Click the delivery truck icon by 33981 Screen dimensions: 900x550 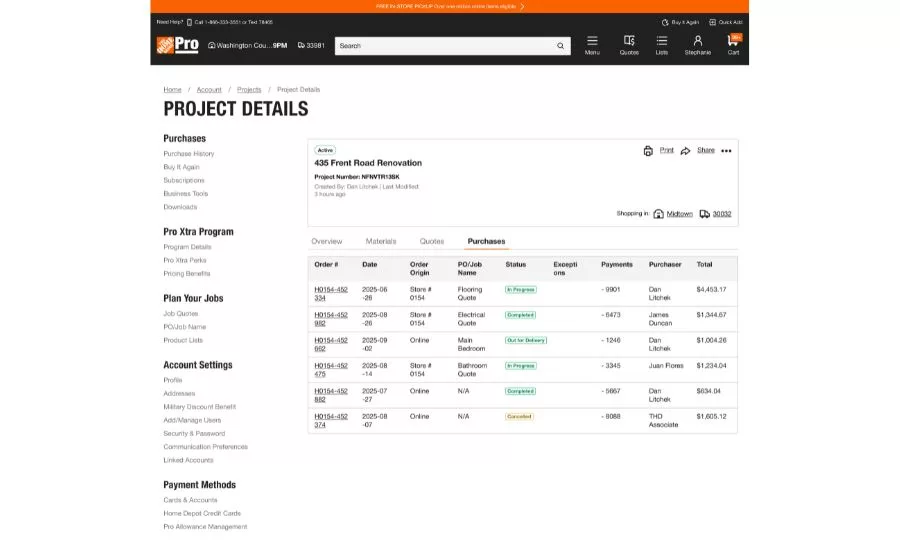coord(301,45)
